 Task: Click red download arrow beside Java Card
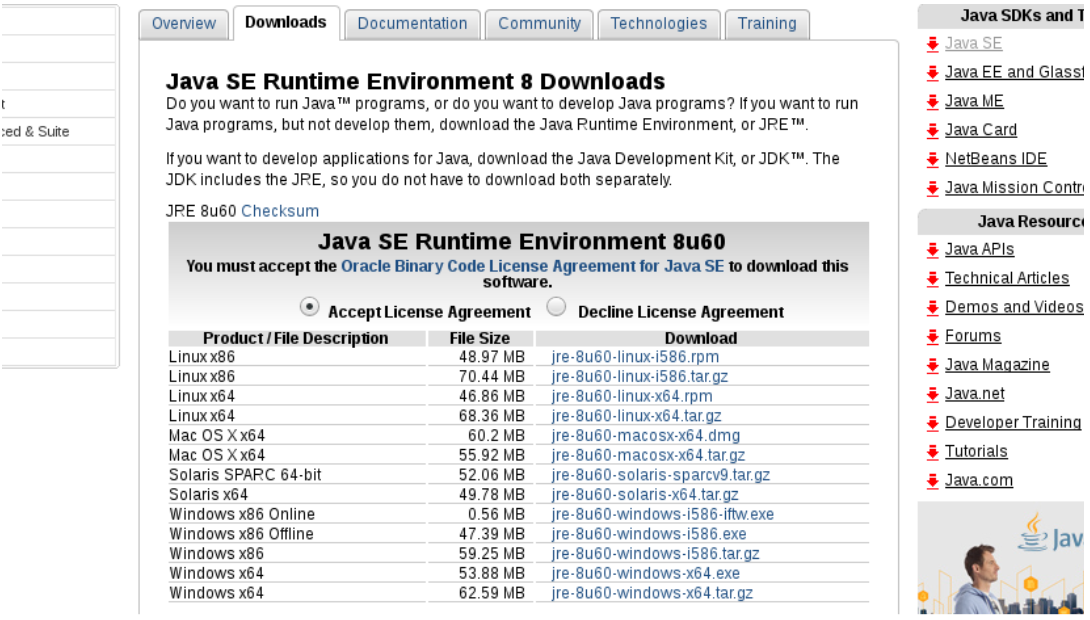932,131
